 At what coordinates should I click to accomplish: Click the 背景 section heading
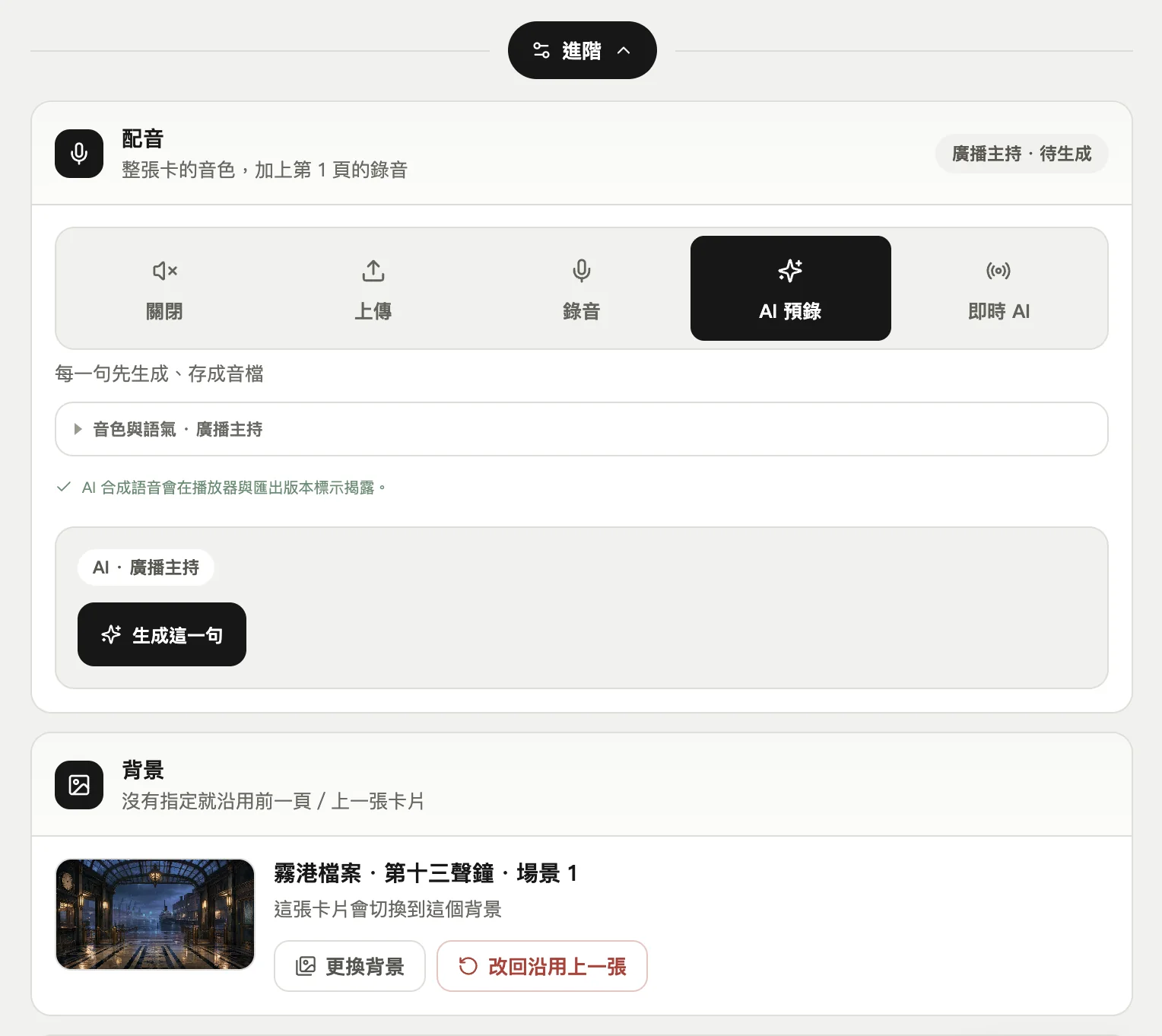pyautogui.click(x=143, y=771)
